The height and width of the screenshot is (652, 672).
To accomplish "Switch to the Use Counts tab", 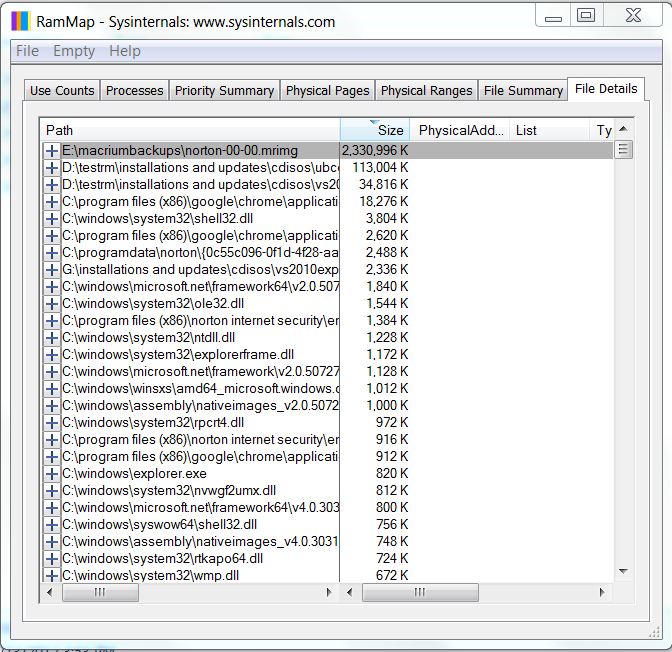I will 62,90.
